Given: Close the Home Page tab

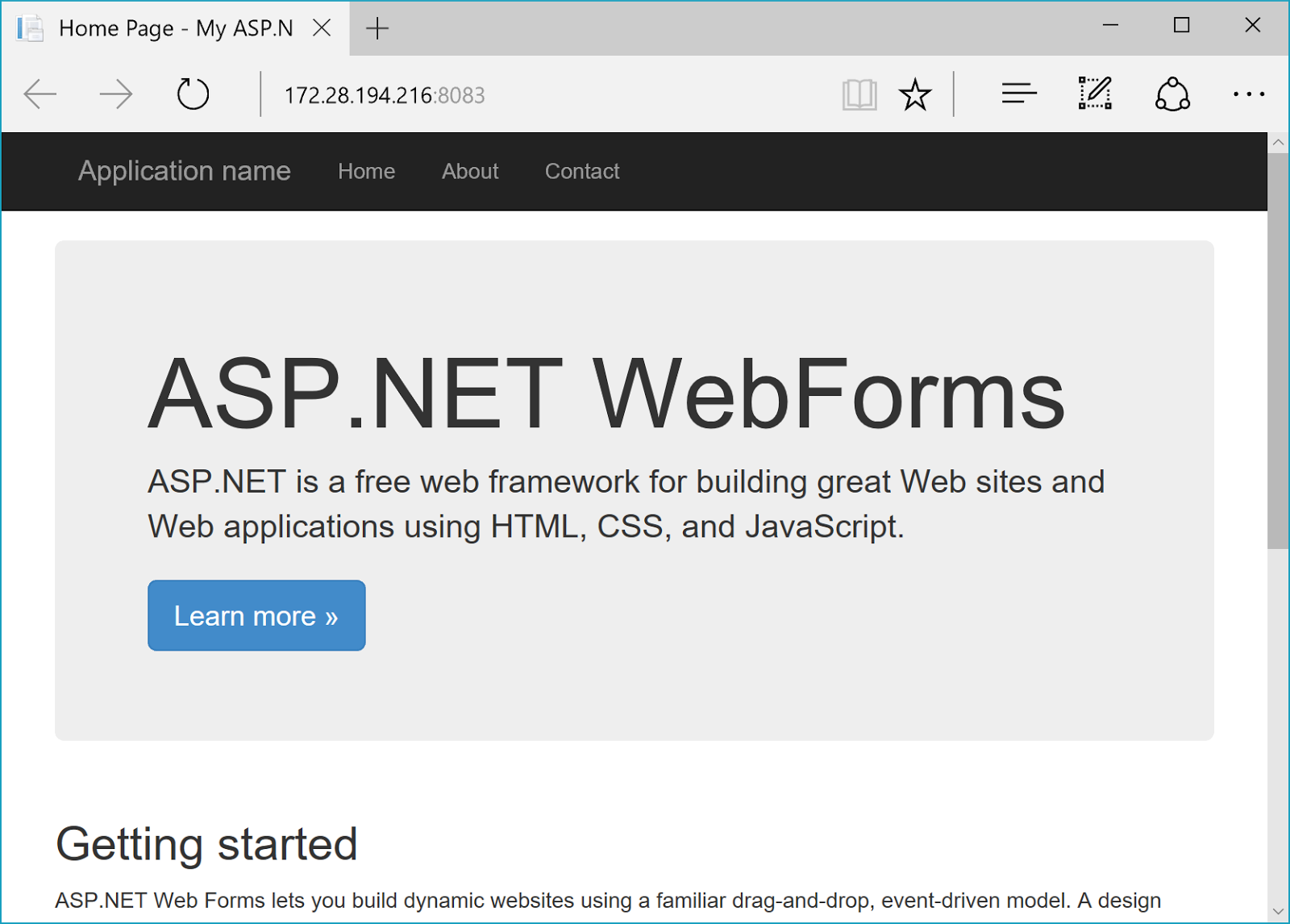Looking at the screenshot, I should pos(322,27).
